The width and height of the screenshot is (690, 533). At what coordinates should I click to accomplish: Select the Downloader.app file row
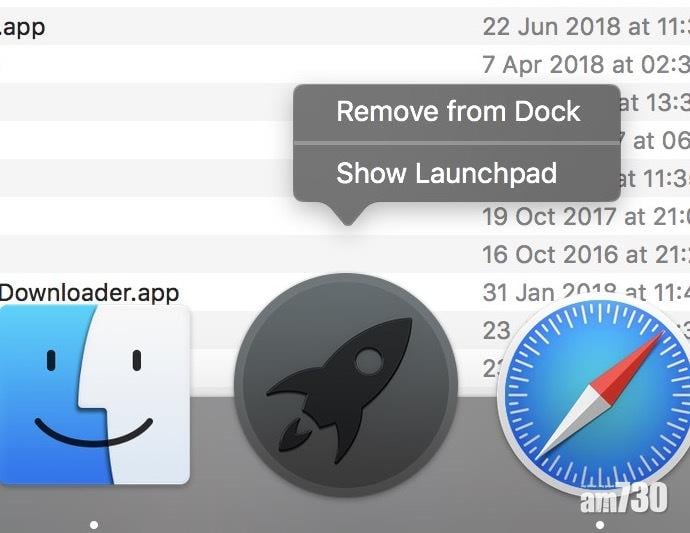pos(89,292)
